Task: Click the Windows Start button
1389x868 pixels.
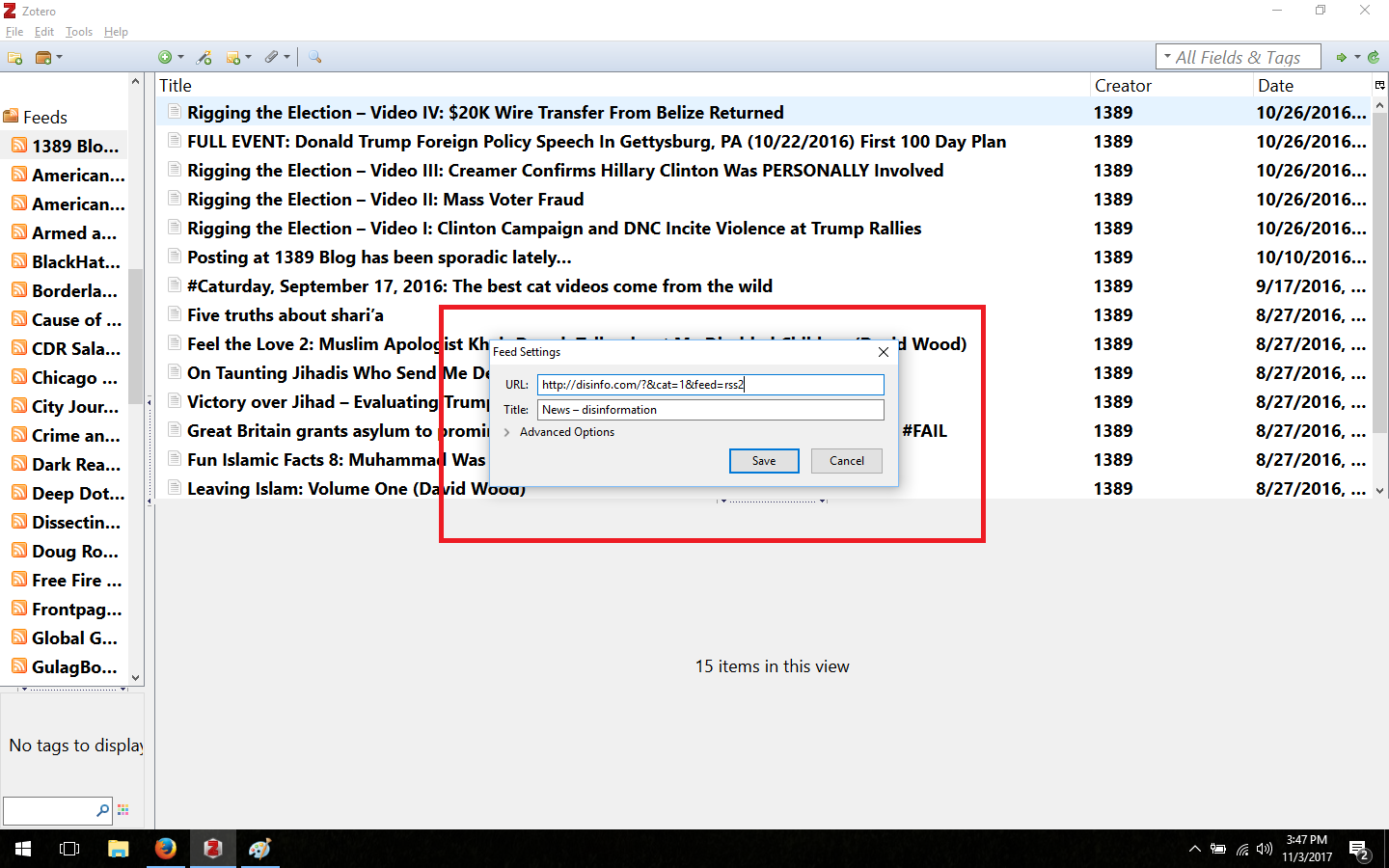Action: coord(23,849)
